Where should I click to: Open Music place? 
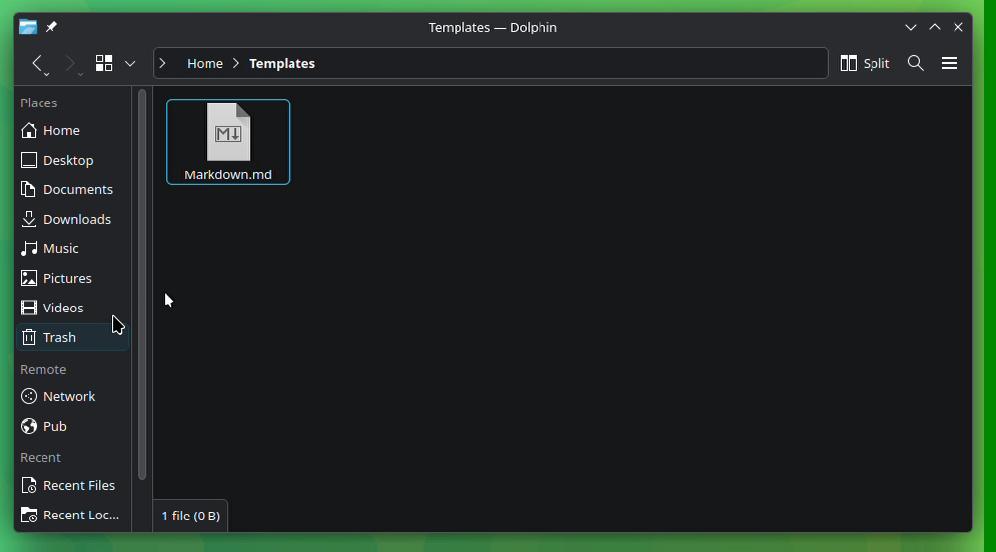pos(72,248)
